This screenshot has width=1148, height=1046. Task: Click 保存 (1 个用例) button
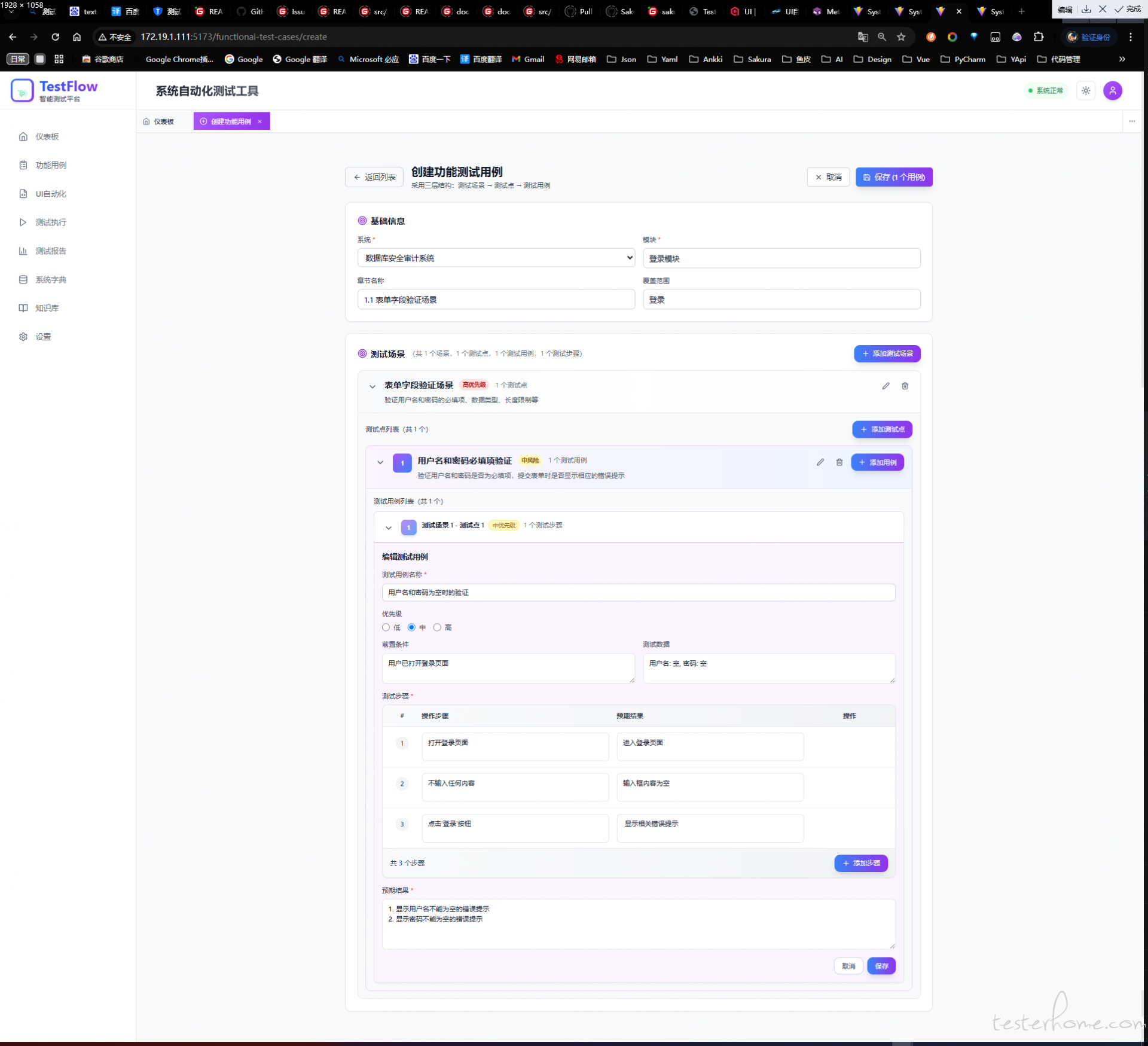click(x=893, y=177)
